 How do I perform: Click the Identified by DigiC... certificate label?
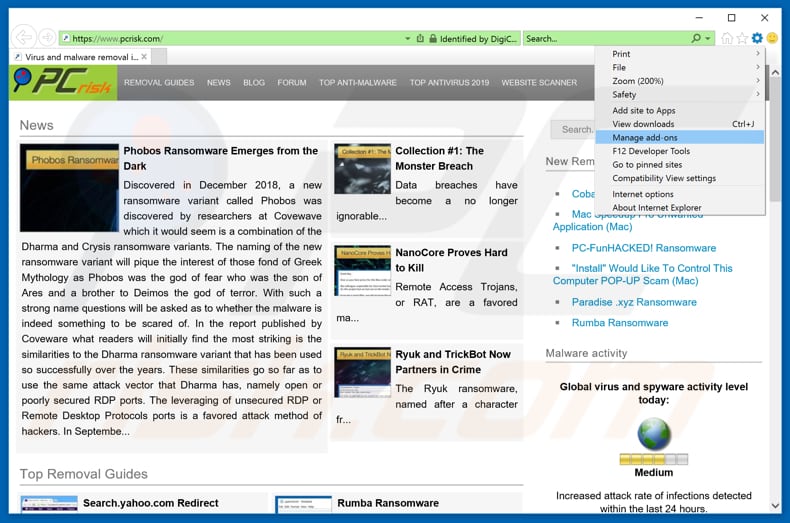(x=478, y=38)
